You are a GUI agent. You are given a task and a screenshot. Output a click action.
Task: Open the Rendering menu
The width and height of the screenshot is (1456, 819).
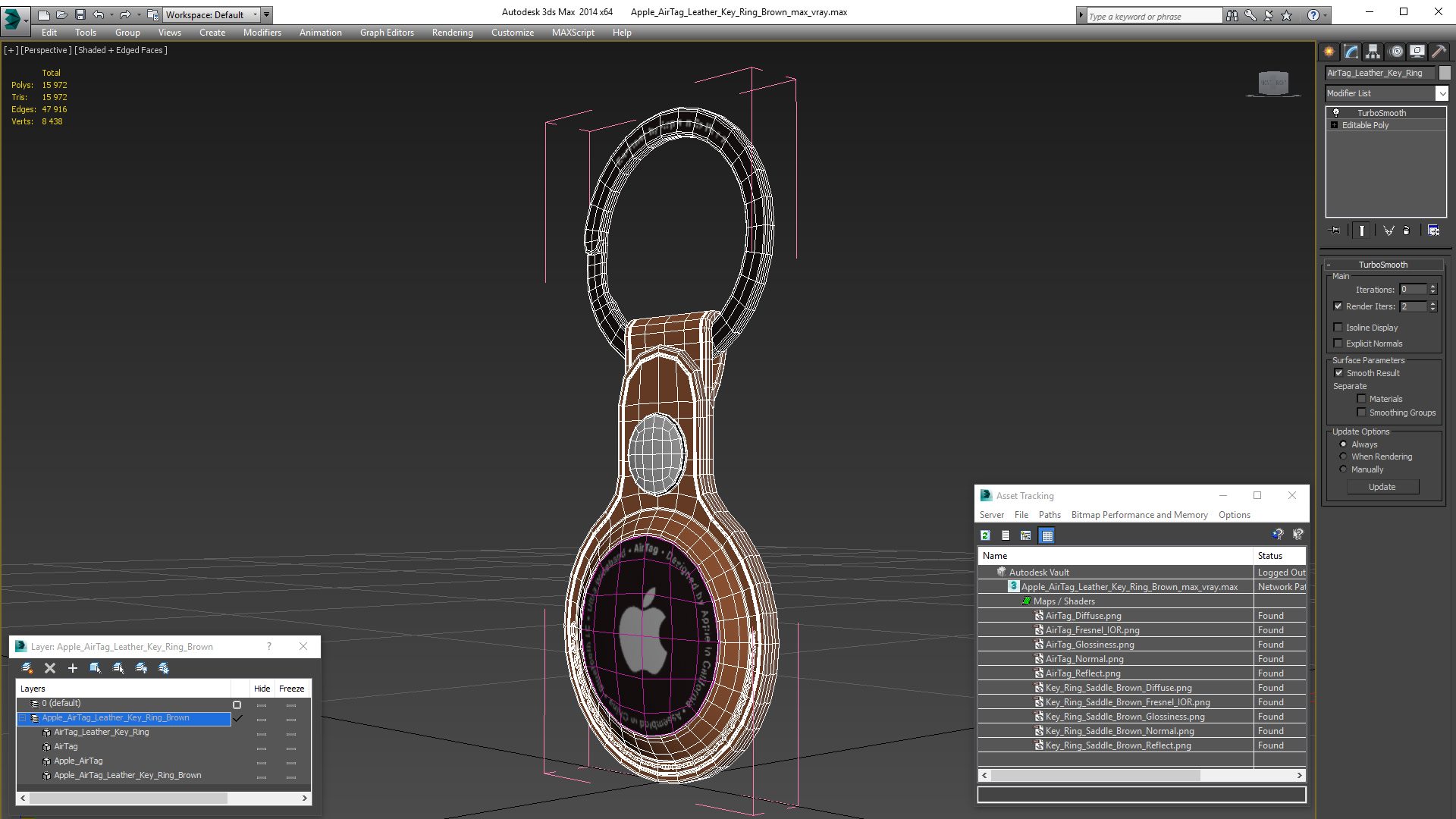pos(452,33)
